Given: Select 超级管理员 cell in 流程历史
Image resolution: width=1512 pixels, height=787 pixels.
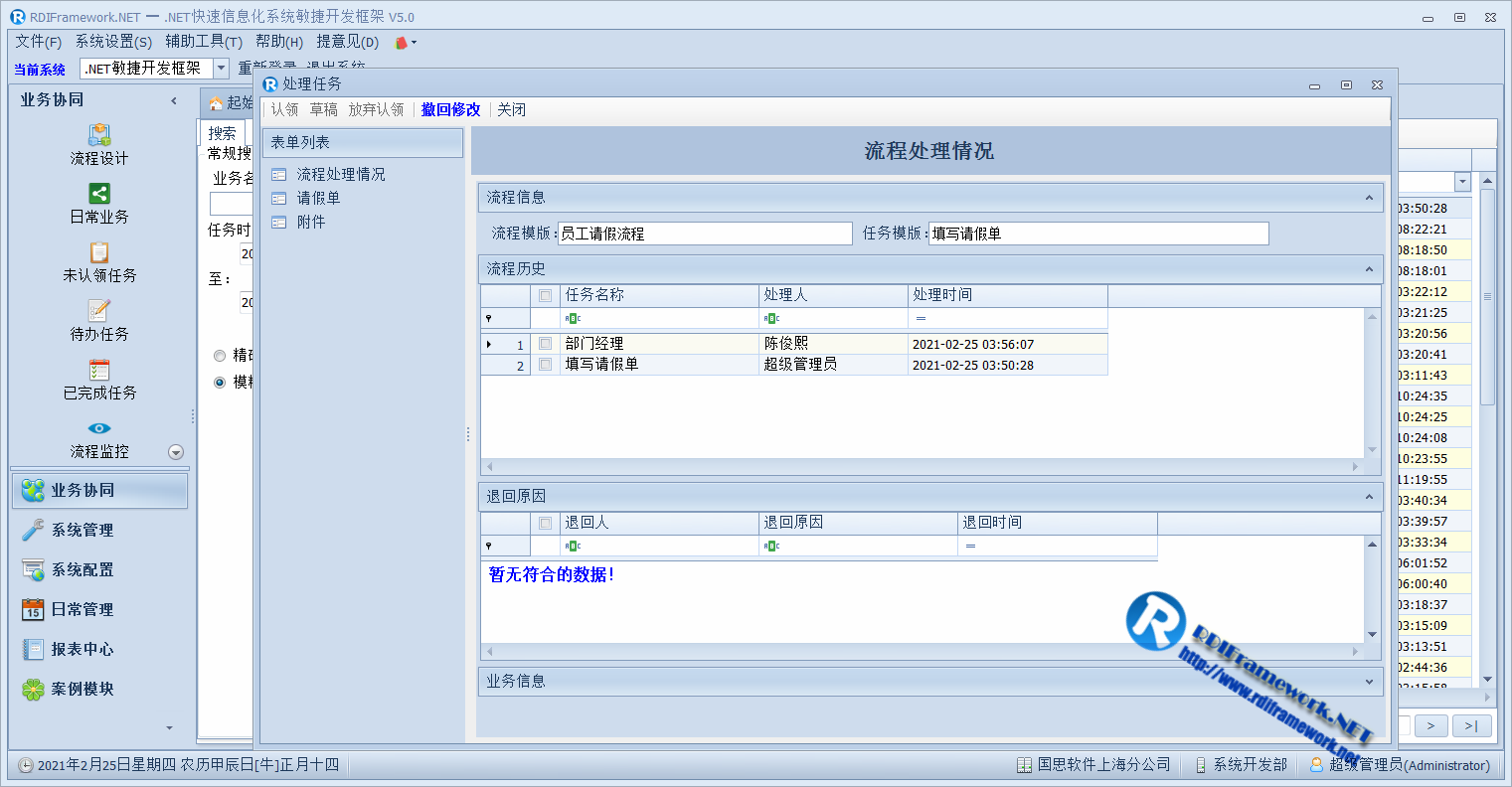Looking at the screenshot, I should (x=833, y=365).
